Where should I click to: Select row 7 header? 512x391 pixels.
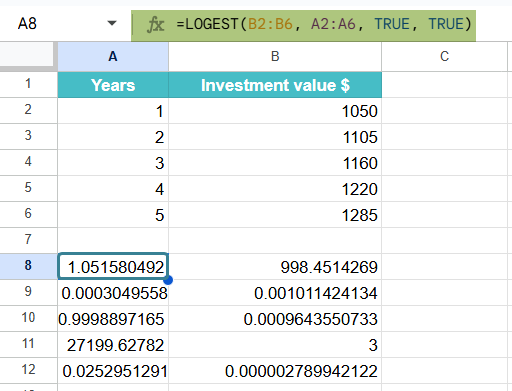tap(28, 240)
